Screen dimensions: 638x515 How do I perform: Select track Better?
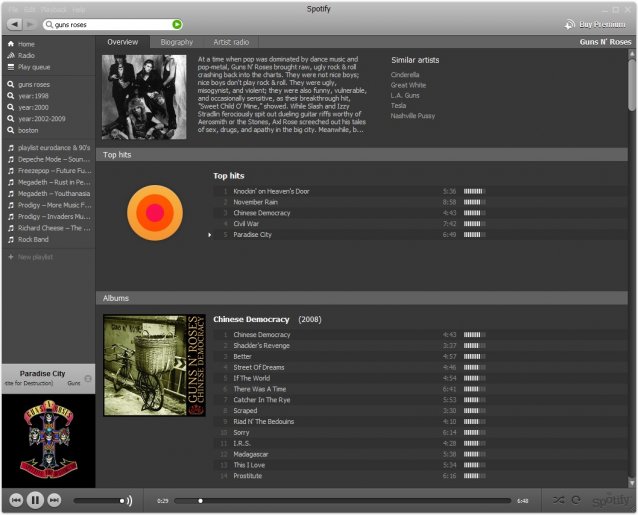click(420, 356)
